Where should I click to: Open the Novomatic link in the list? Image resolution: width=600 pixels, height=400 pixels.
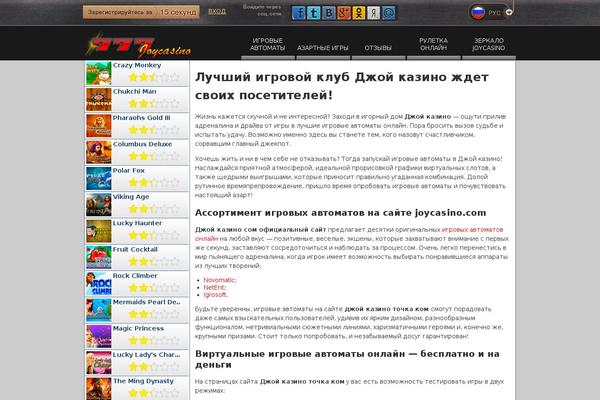220,280
